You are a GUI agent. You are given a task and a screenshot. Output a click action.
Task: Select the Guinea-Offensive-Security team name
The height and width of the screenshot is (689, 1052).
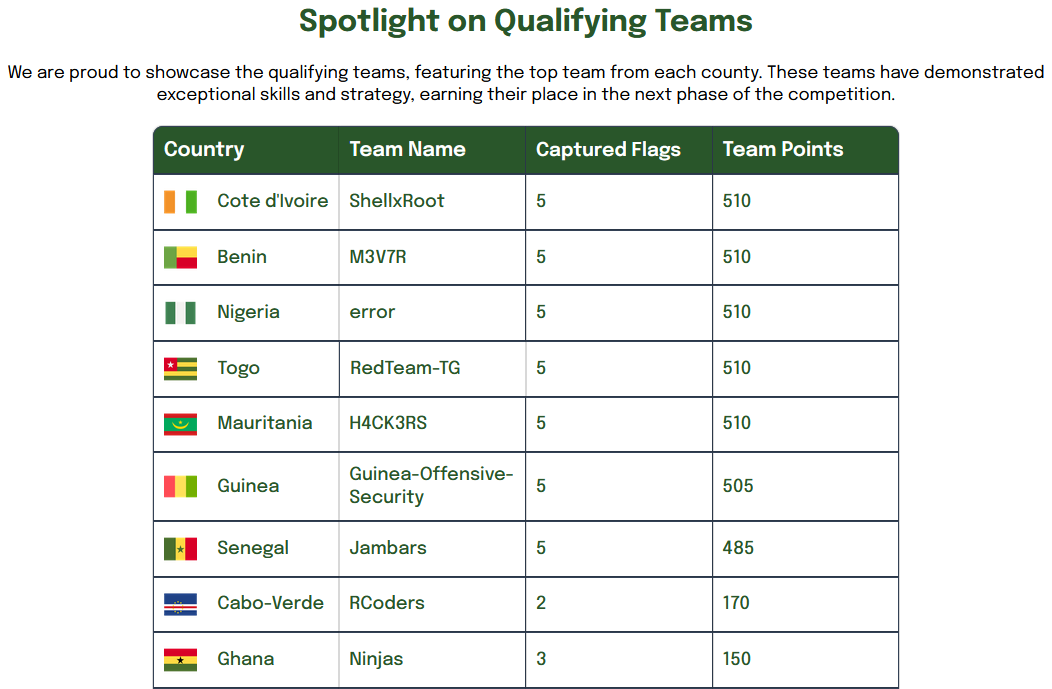[431, 486]
